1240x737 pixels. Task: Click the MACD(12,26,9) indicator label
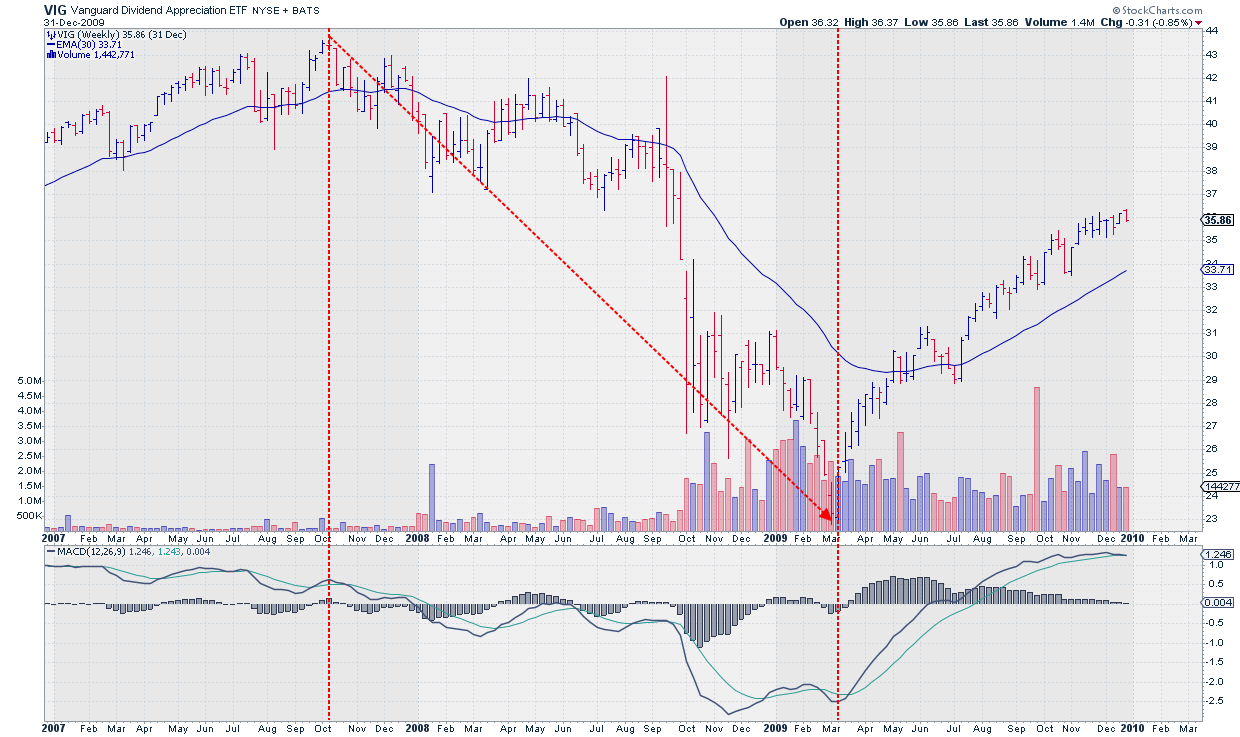pyautogui.click(x=93, y=551)
